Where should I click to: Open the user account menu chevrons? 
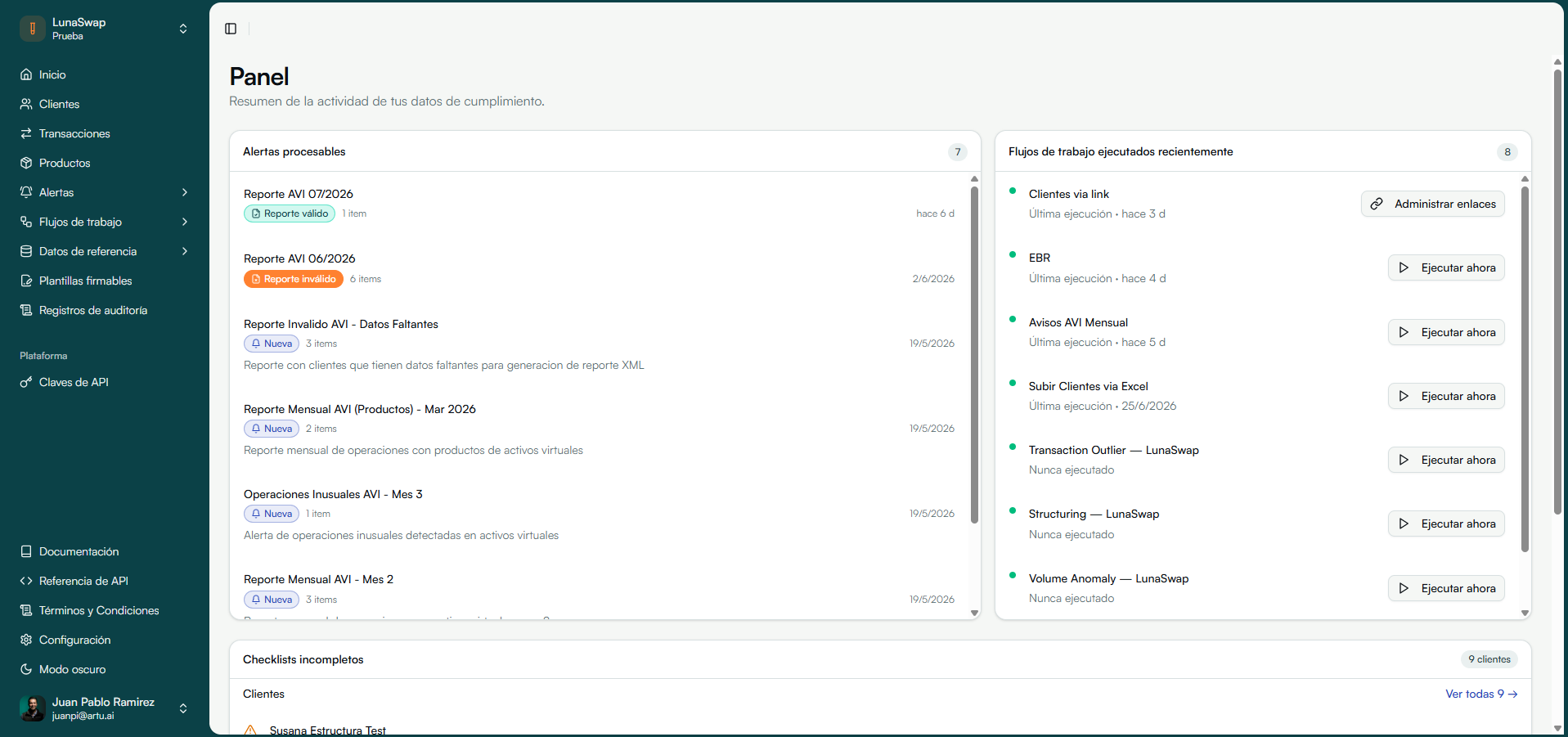click(x=183, y=708)
